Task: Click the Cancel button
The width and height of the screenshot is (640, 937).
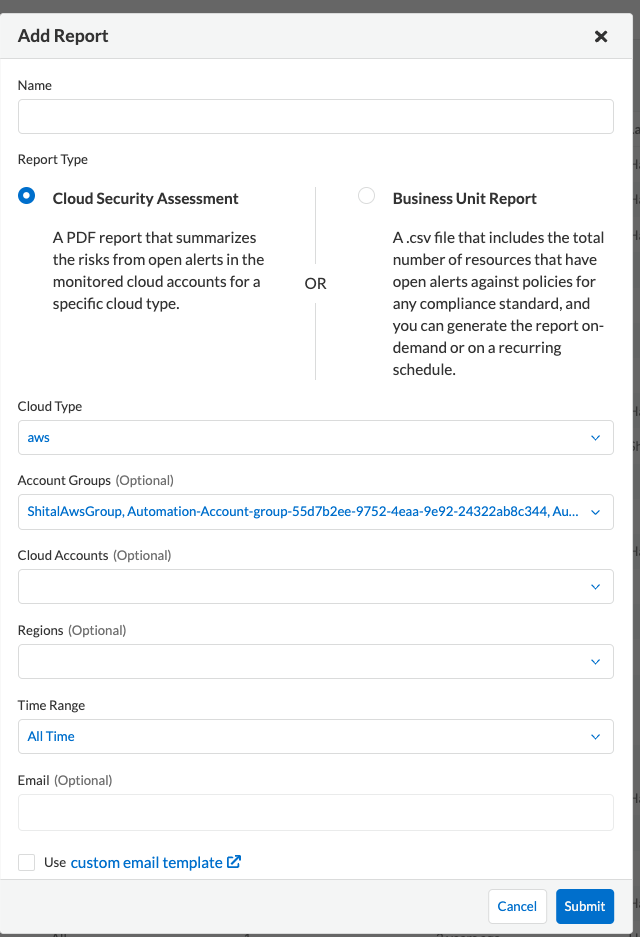Action: (x=517, y=906)
